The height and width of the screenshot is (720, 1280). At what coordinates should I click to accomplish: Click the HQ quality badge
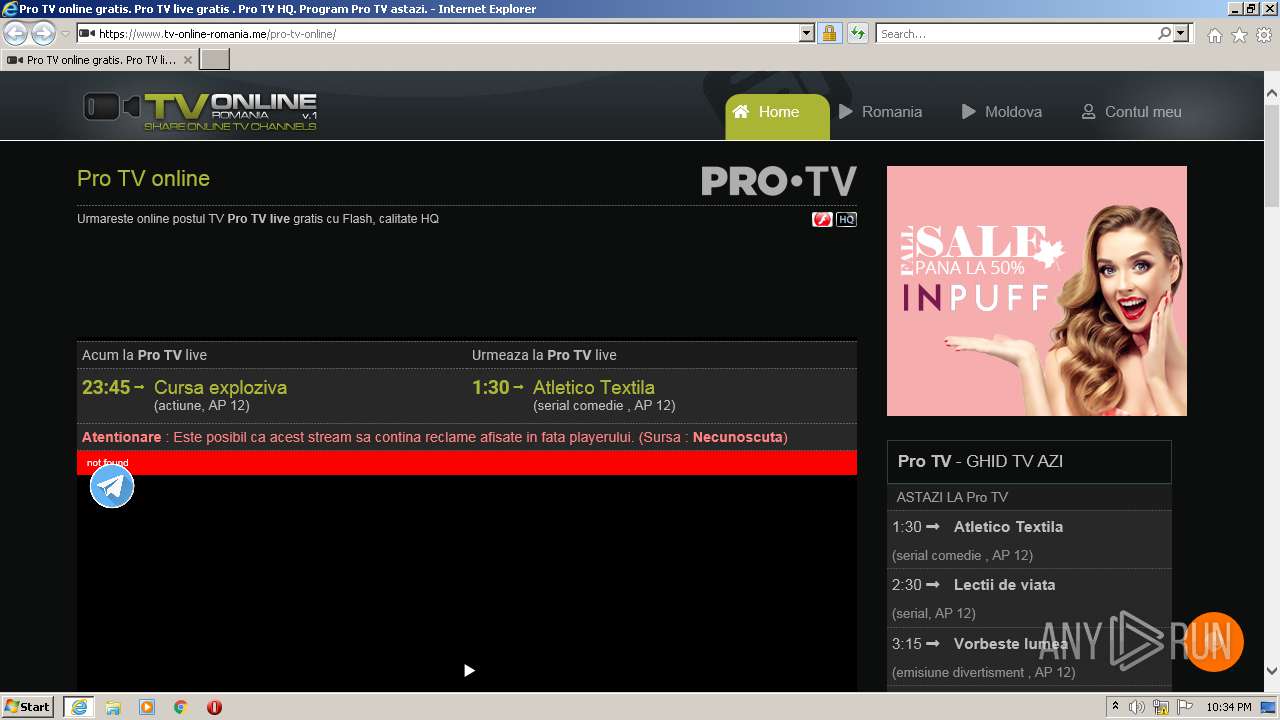(x=846, y=219)
